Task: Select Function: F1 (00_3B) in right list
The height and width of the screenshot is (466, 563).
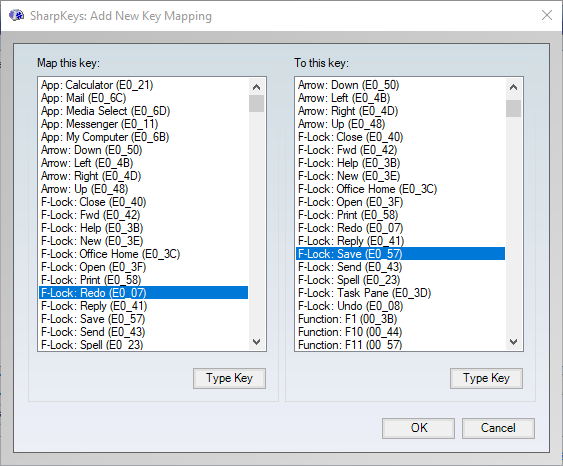Action: 400,319
